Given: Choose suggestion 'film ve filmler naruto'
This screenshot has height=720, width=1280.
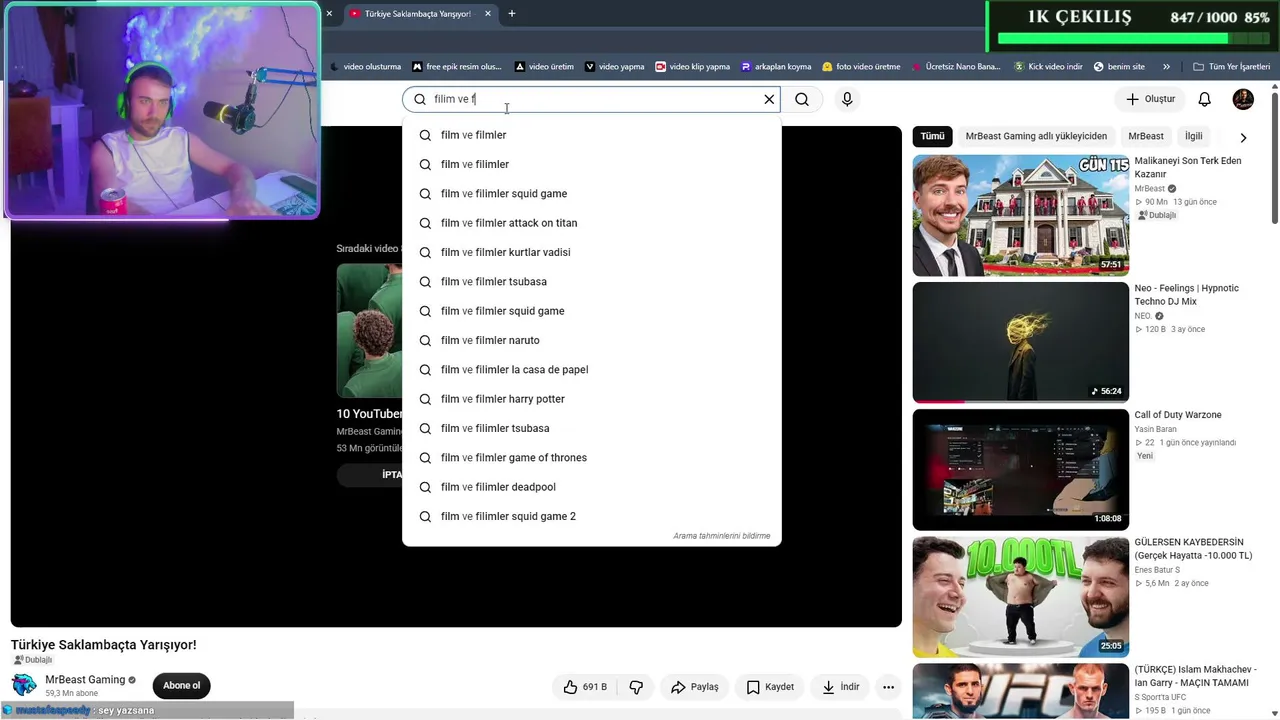Looking at the screenshot, I should pyautogui.click(x=591, y=340).
